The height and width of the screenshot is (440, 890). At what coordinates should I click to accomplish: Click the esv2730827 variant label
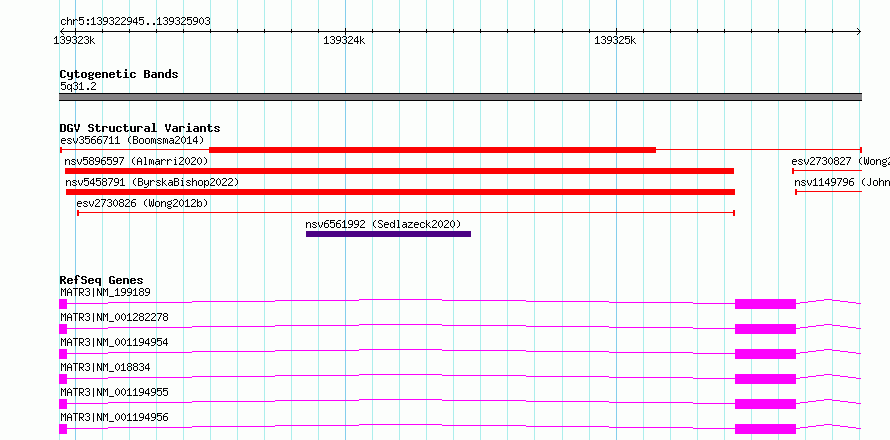(x=840, y=161)
